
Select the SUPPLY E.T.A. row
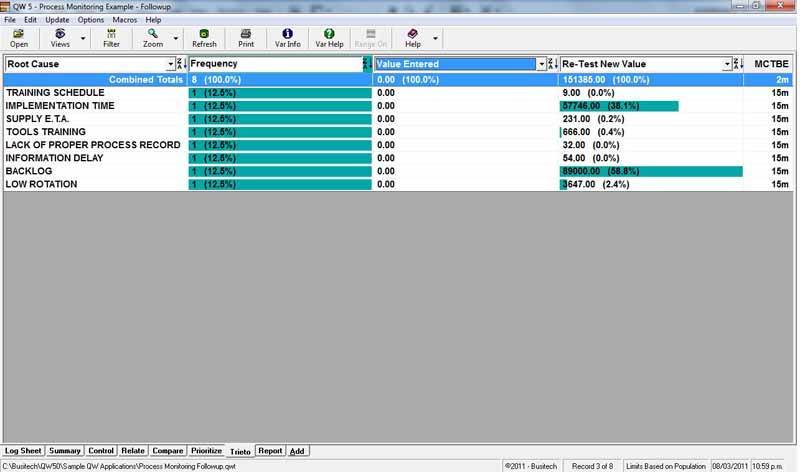point(398,119)
